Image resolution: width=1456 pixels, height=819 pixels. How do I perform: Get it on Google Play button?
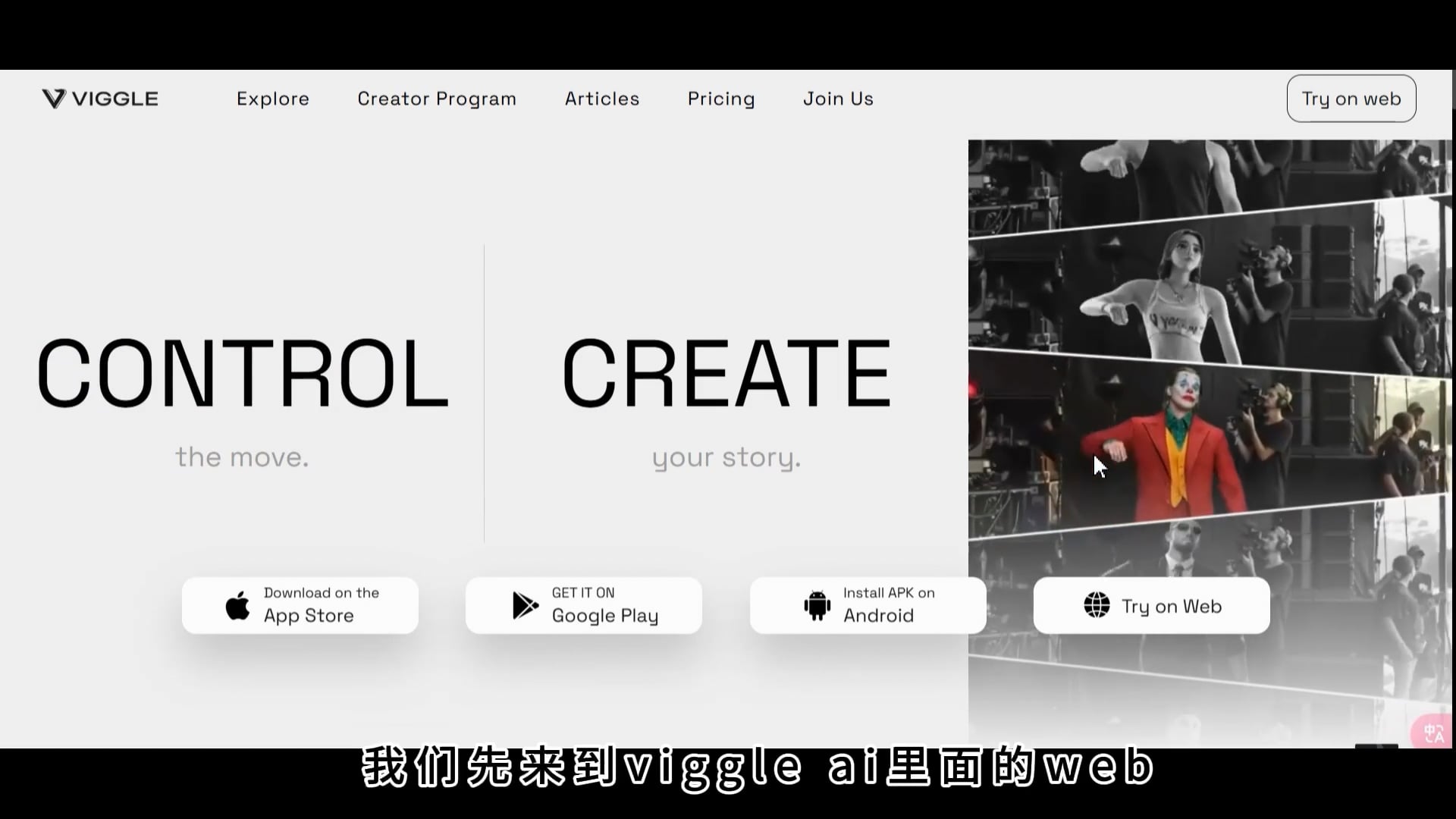584,605
